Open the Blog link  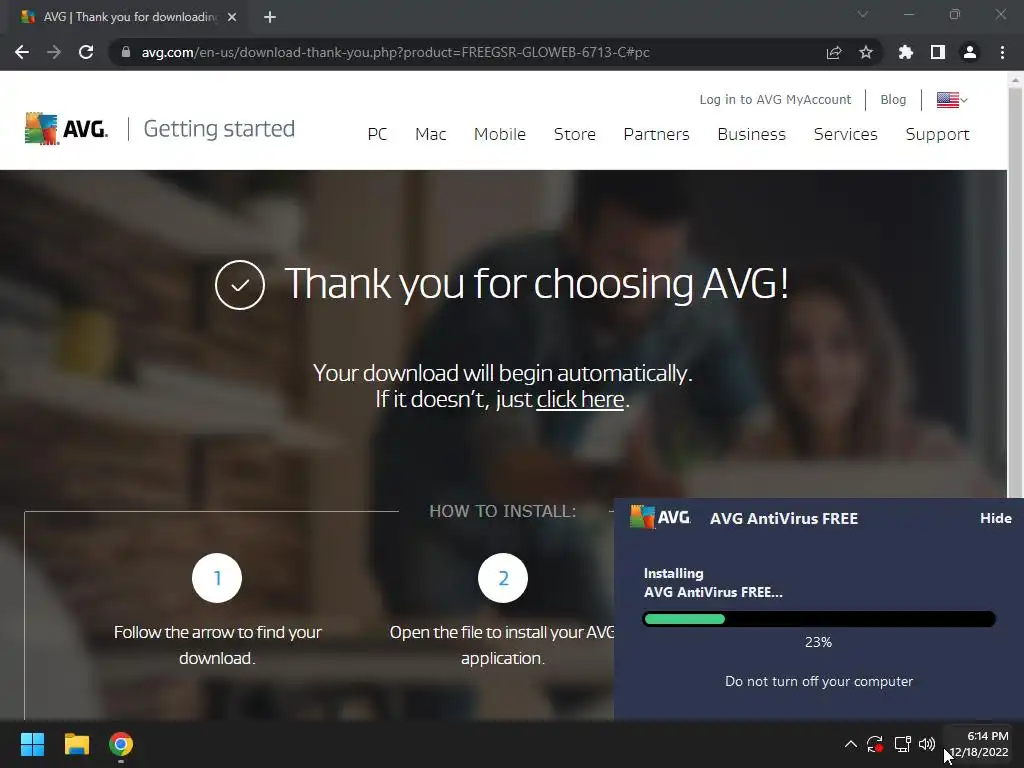(893, 99)
